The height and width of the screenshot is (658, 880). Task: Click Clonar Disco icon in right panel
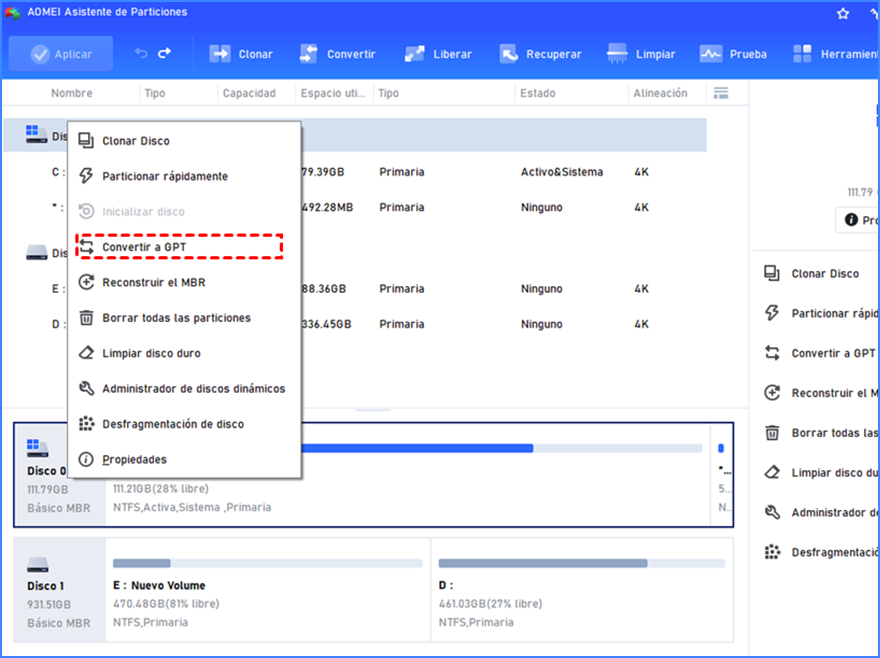pyautogui.click(x=772, y=273)
